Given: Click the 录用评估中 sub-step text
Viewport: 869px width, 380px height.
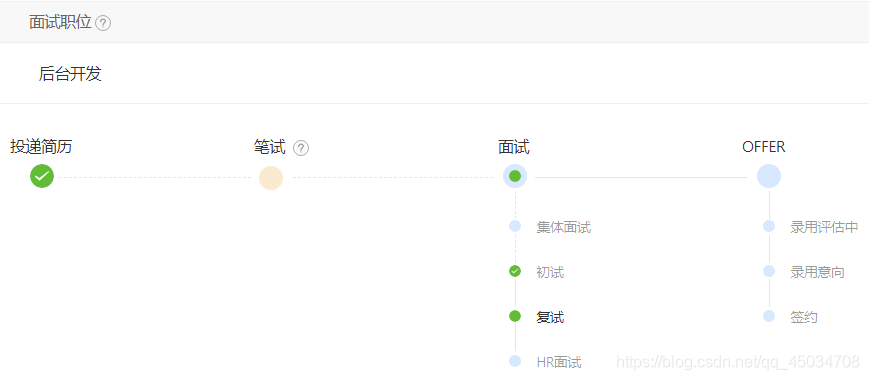Looking at the screenshot, I should point(825,227).
